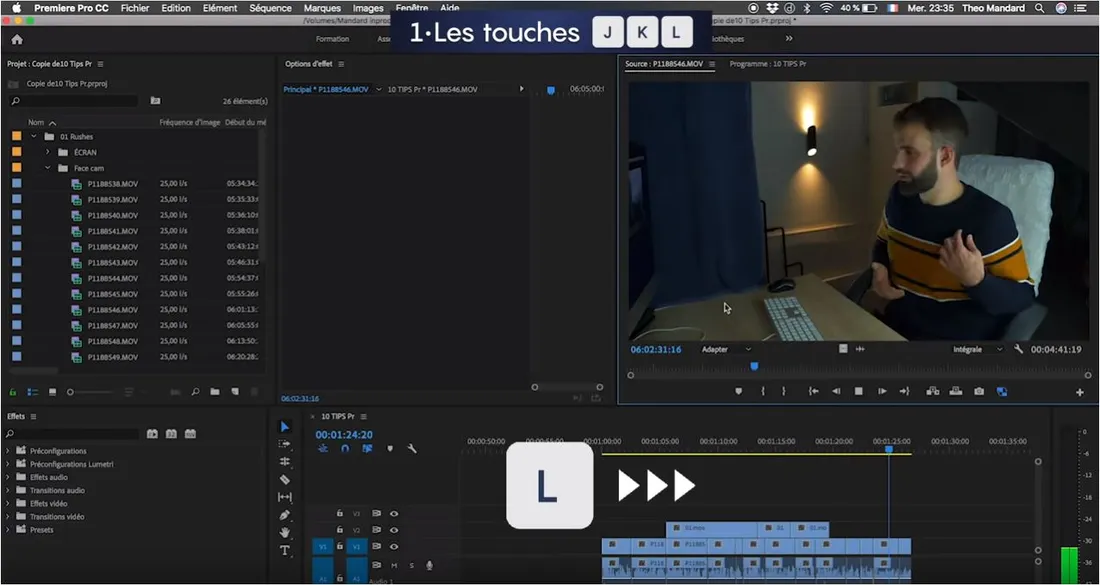Open the Séquence menu

270,8
